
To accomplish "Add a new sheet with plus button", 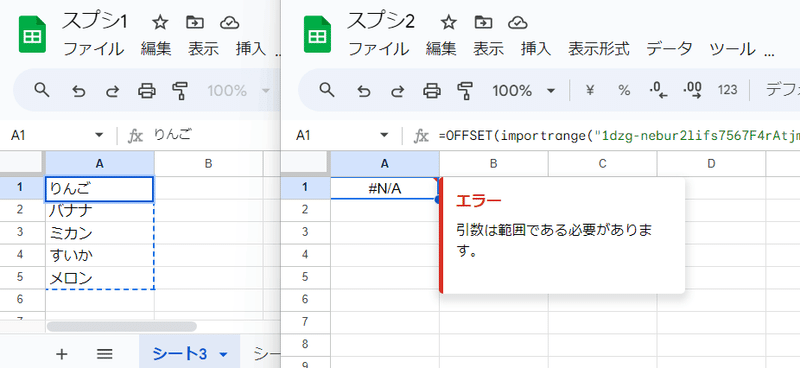I will pyautogui.click(x=61, y=354).
